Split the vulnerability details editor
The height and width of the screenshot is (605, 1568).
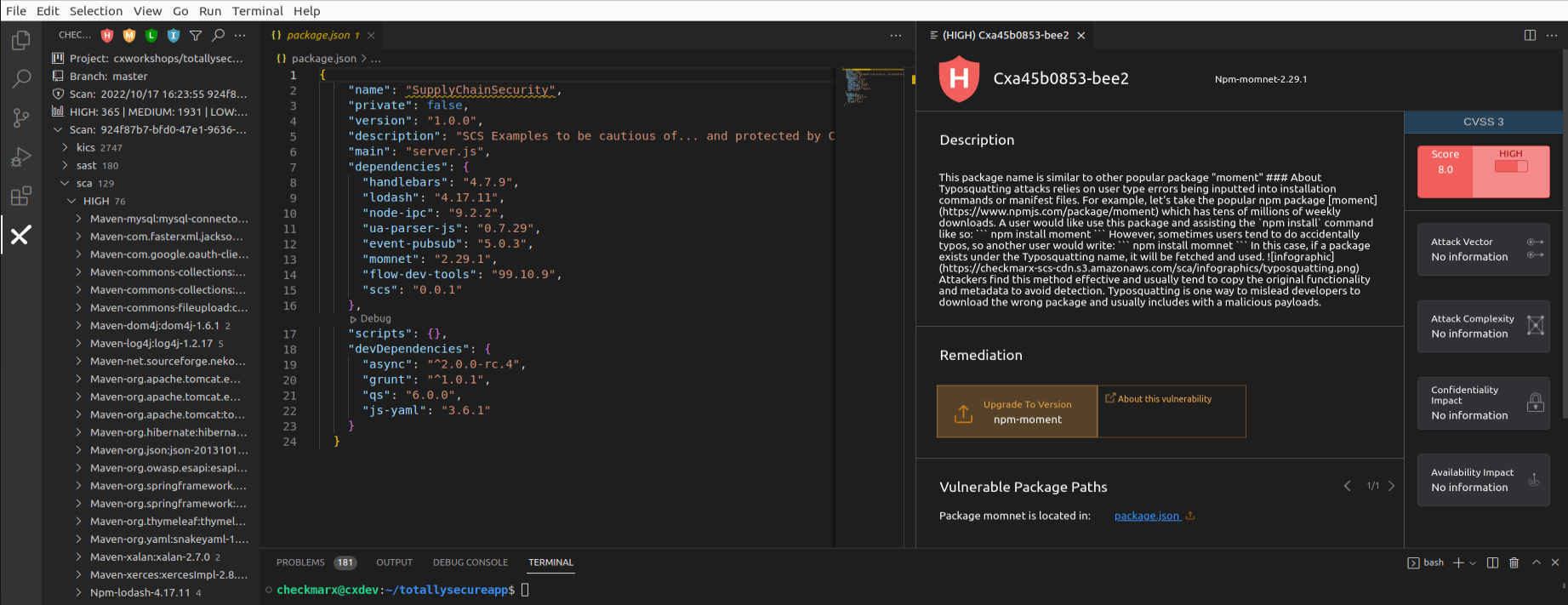click(1530, 35)
